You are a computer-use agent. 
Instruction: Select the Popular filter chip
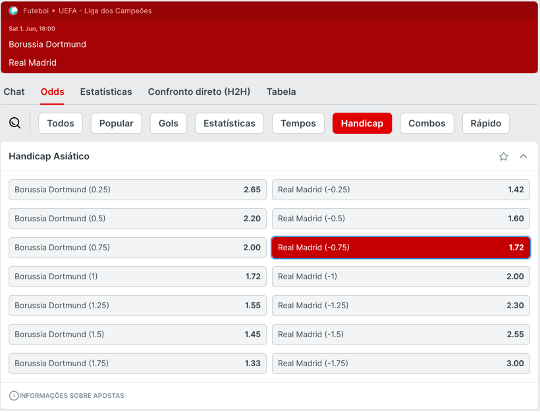116,123
